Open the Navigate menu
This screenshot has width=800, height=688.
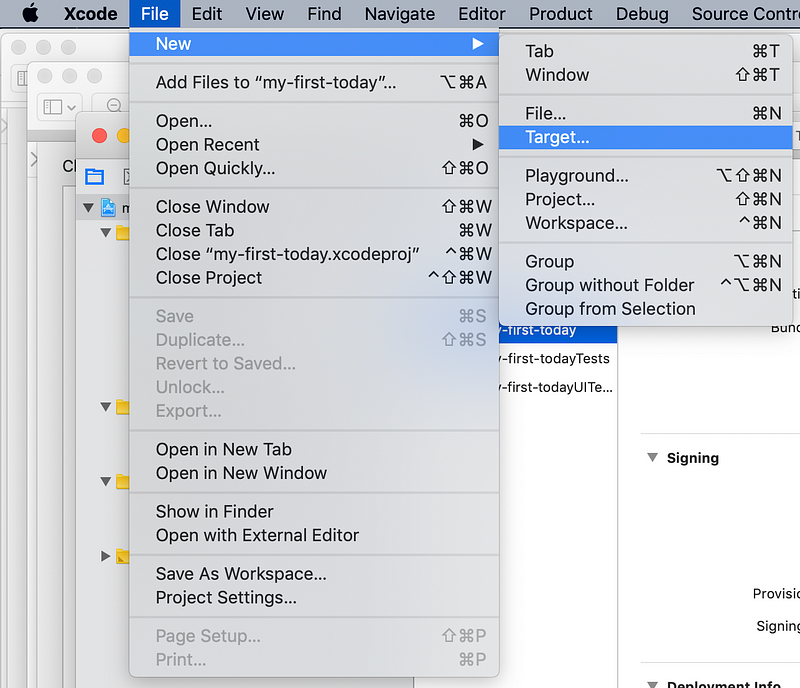click(399, 14)
